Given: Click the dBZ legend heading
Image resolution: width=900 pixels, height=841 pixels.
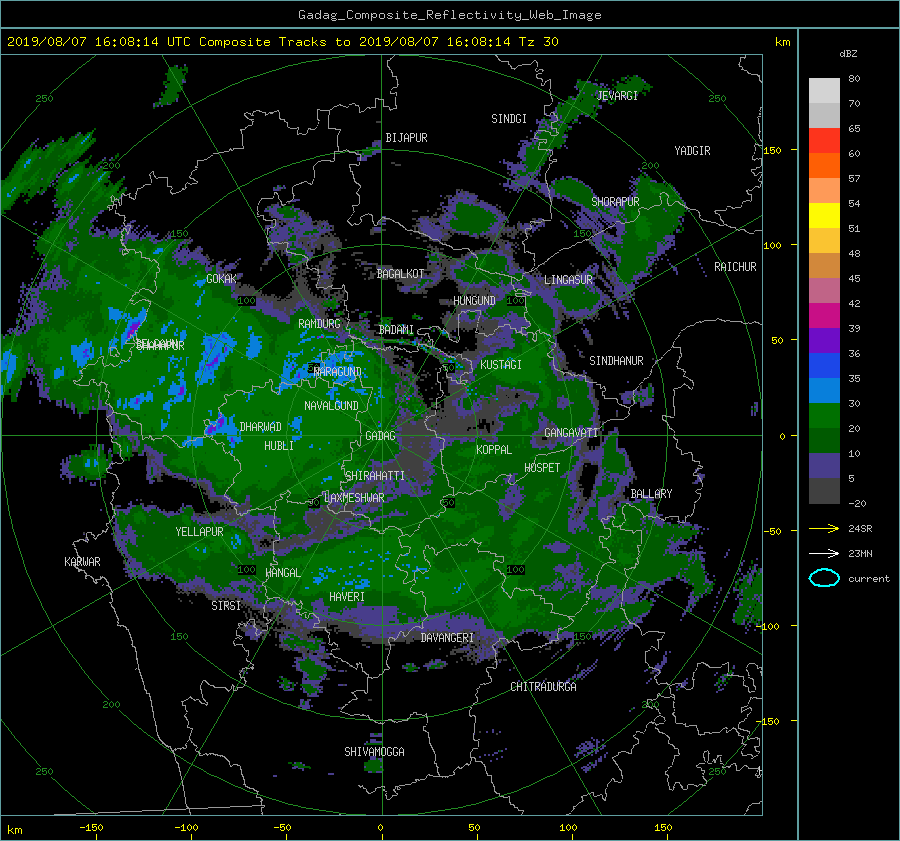Looking at the screenshot, I should (848, 54).
